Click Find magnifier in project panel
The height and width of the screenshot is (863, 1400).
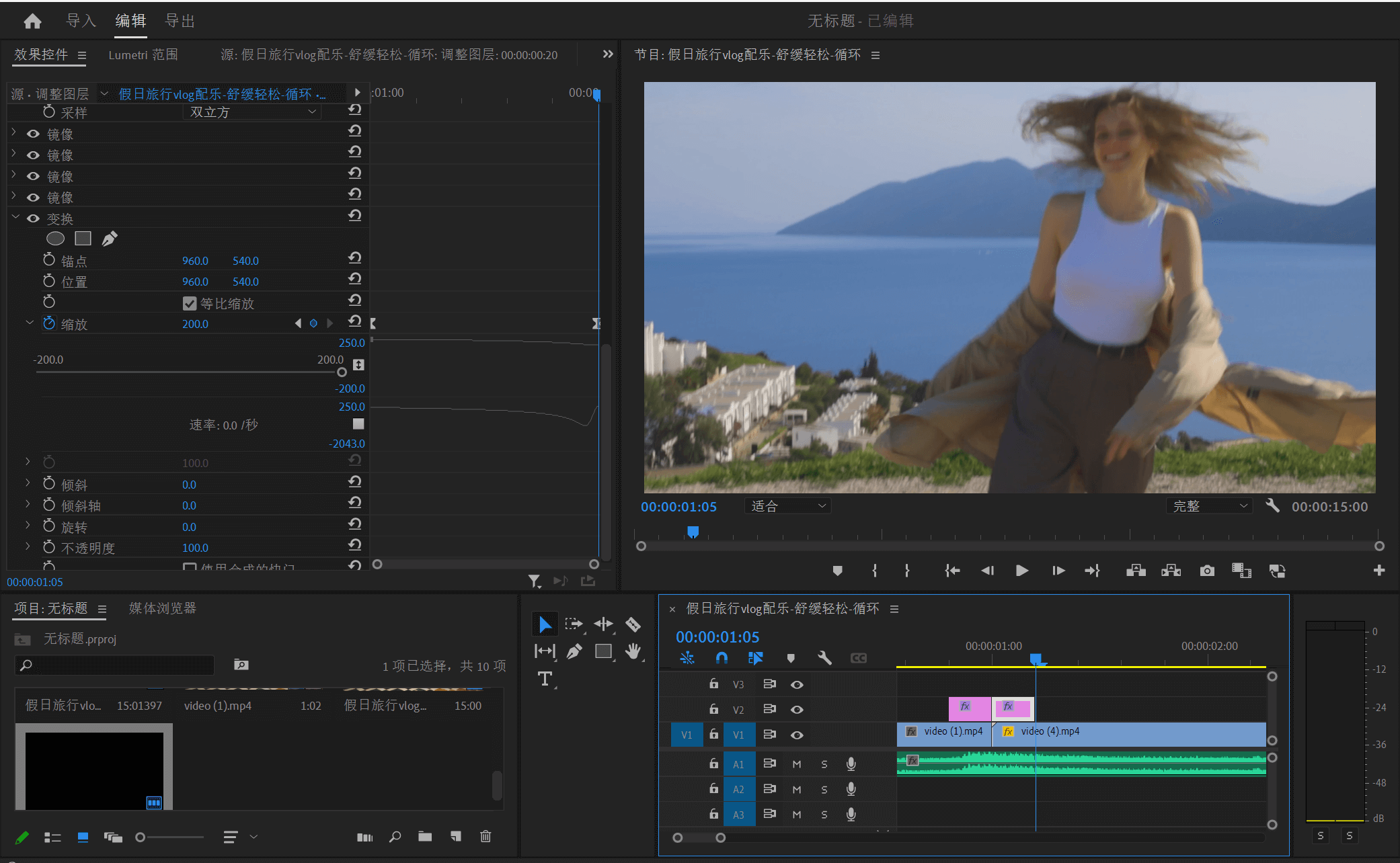pos(395,836)
